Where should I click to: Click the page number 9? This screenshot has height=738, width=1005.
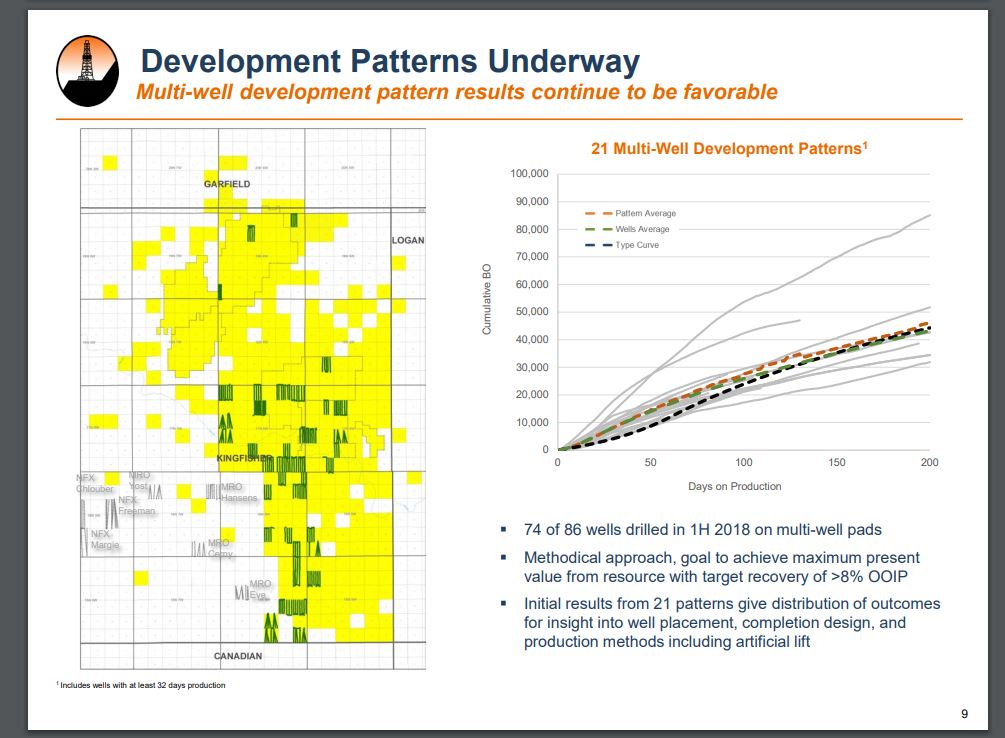pos(964,713)
